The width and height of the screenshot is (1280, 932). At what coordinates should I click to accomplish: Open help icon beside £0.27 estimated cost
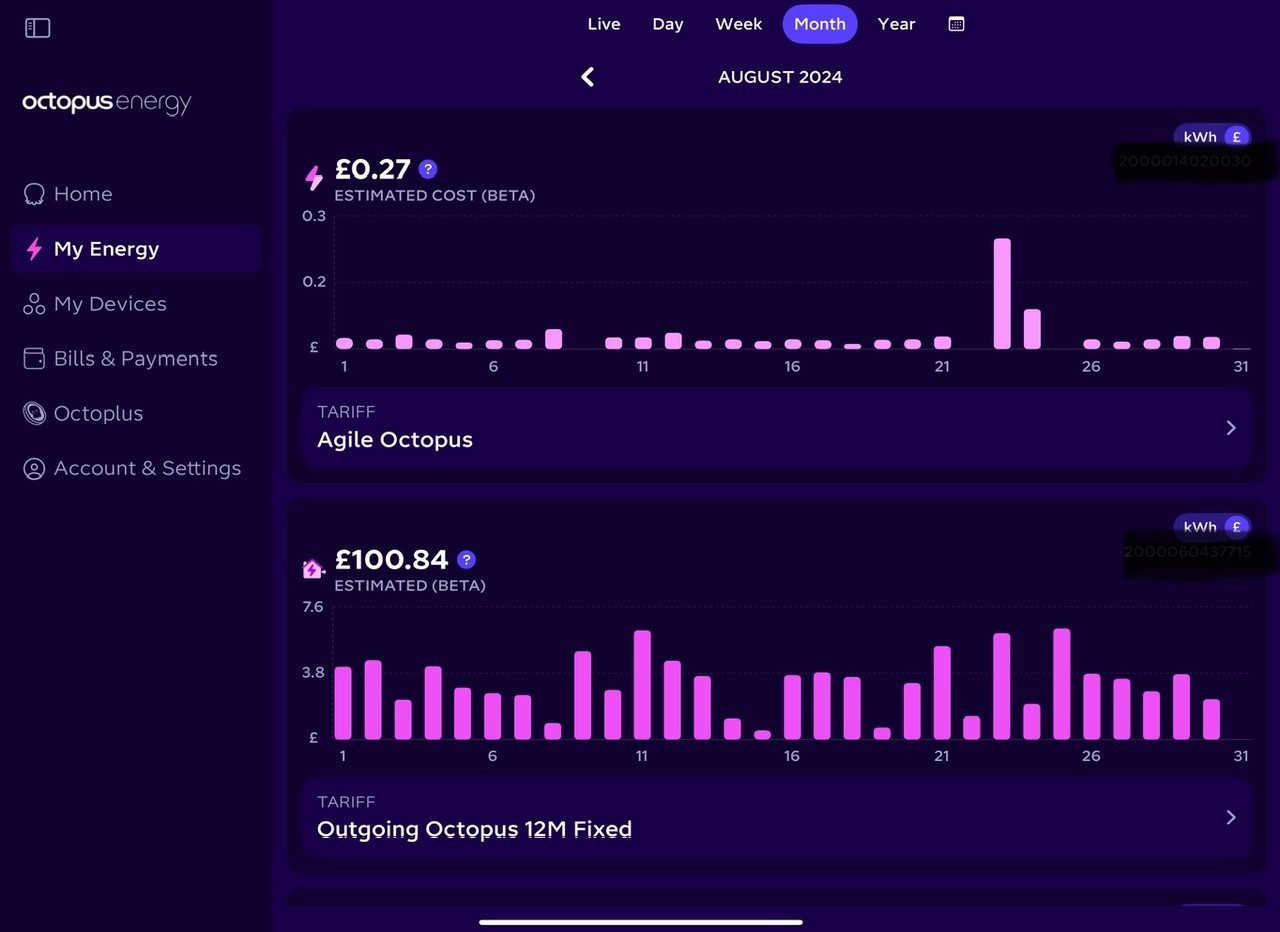(x=428, y=169)
